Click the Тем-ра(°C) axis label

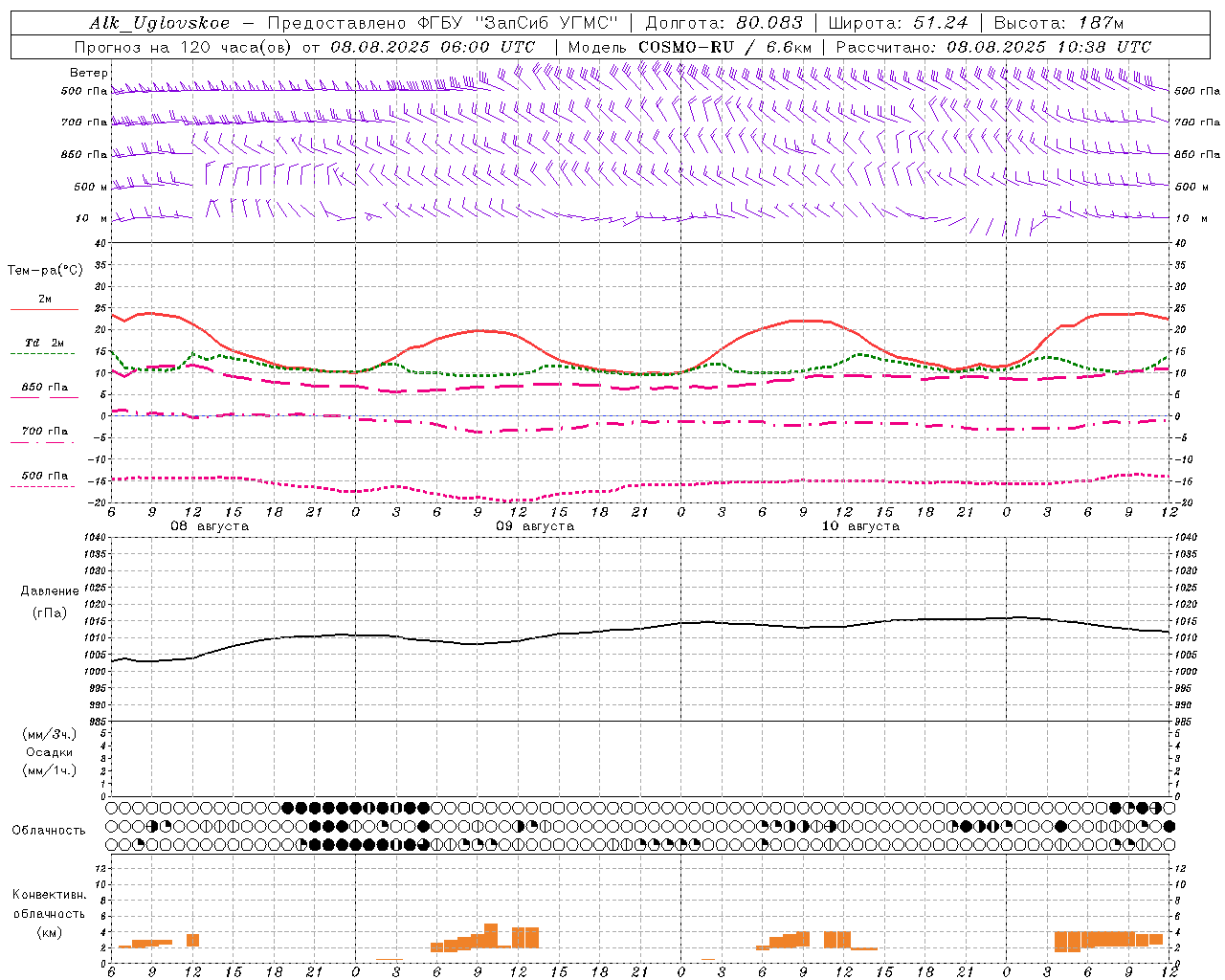(x=45, y=270)
